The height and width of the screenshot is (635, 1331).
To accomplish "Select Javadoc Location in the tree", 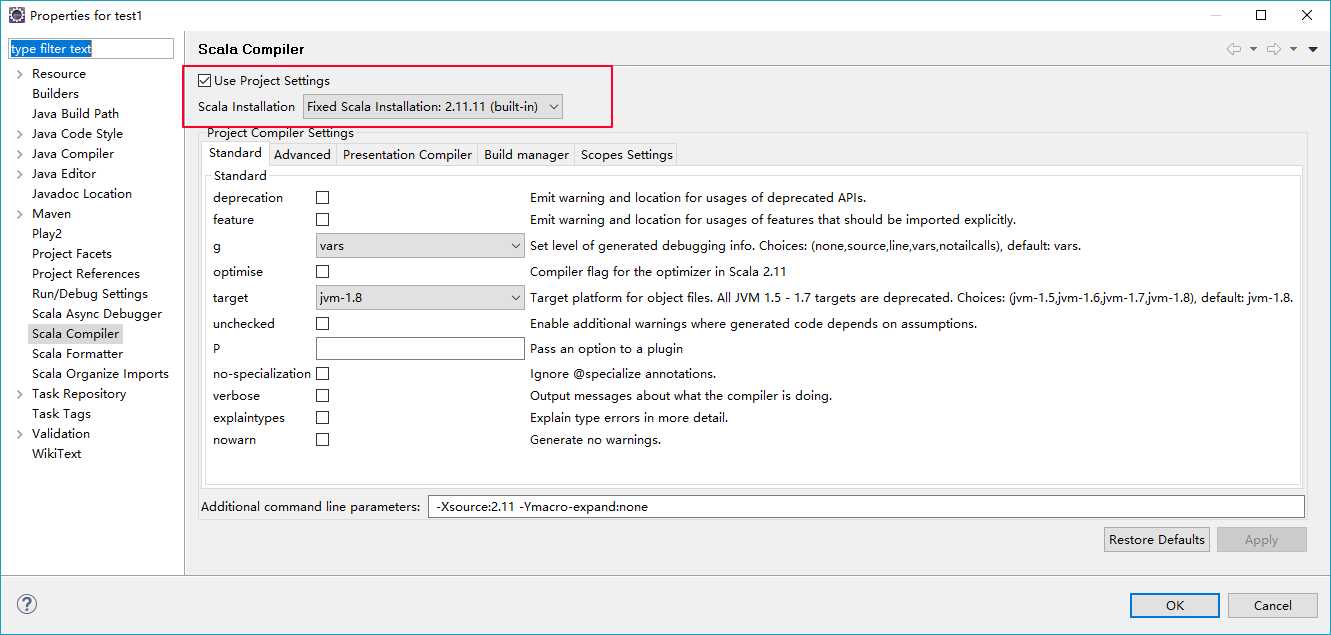I will 82,194.
